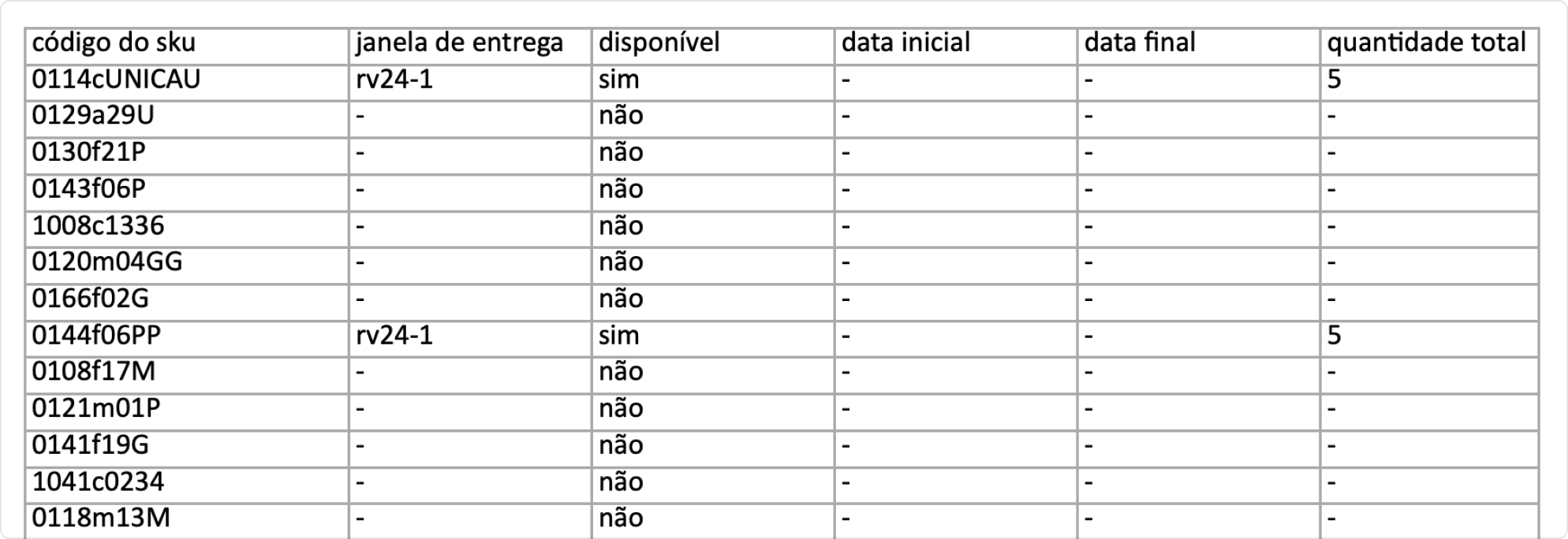Screen dimensions: 1568x539
Task: Select the rv24-1 cell for 0114cUNICAU
Action: click(x=394, y=80)
